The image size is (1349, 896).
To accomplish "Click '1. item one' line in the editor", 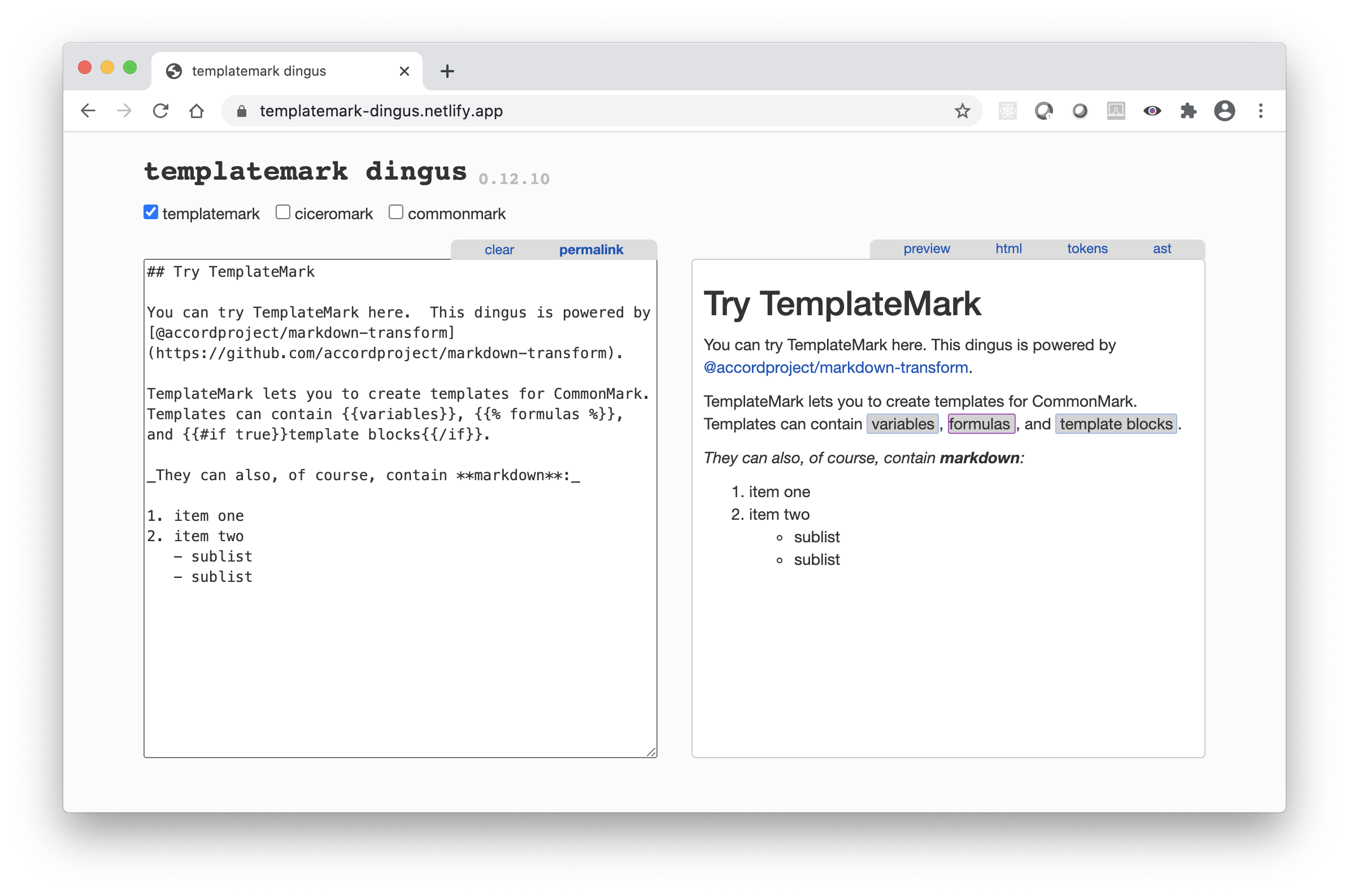I will [195, 516].
